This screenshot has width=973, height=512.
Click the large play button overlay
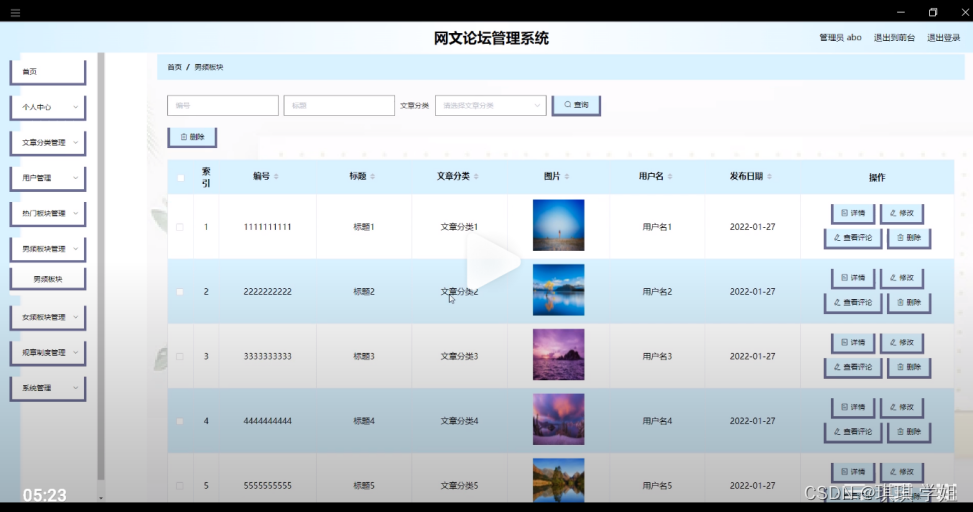(493, 262)
